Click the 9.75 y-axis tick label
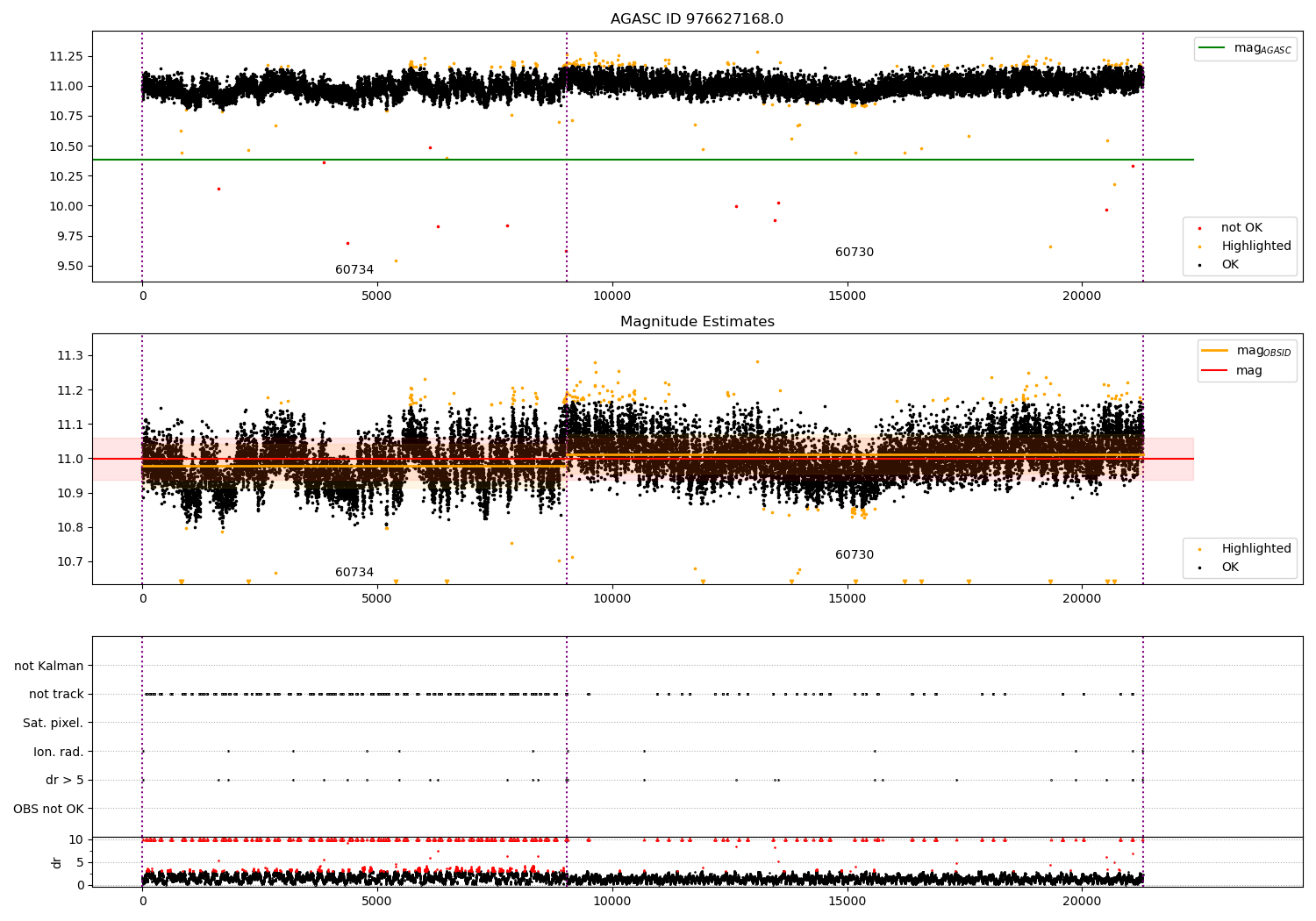This screenshot has width=1316, height=921. tap(69, 237)
